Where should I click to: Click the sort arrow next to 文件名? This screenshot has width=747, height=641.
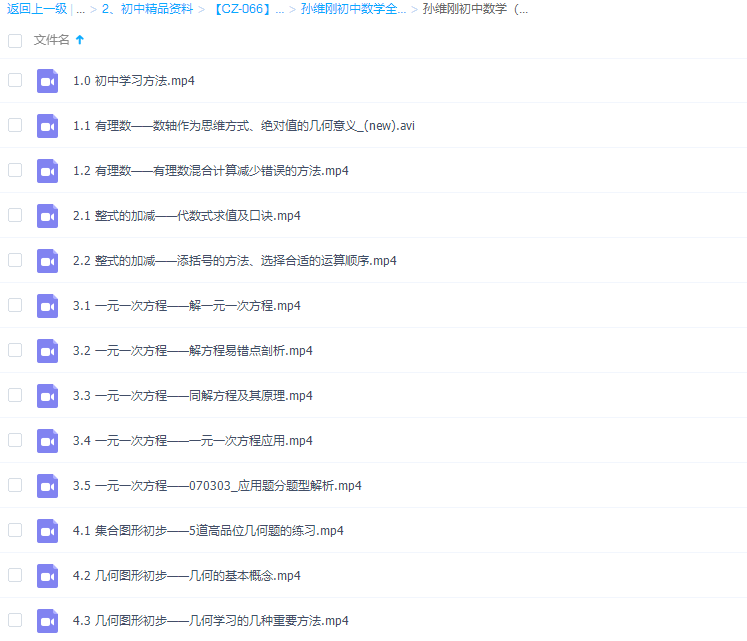pos(80,40)
